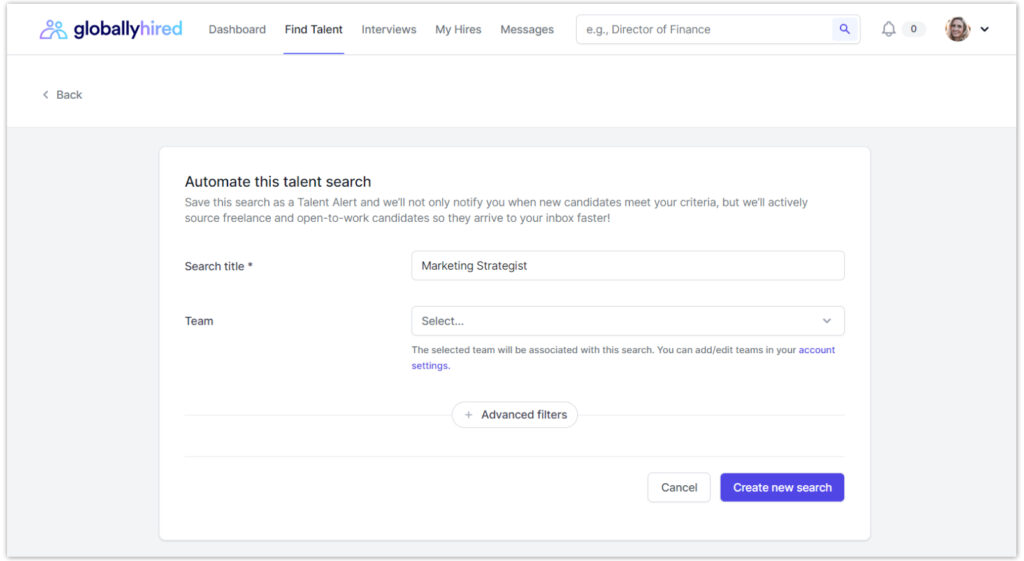Click the magnifying glass search icon
Image resolution: width=1024 pixels, height=561 pixels.
click(845, 30)
